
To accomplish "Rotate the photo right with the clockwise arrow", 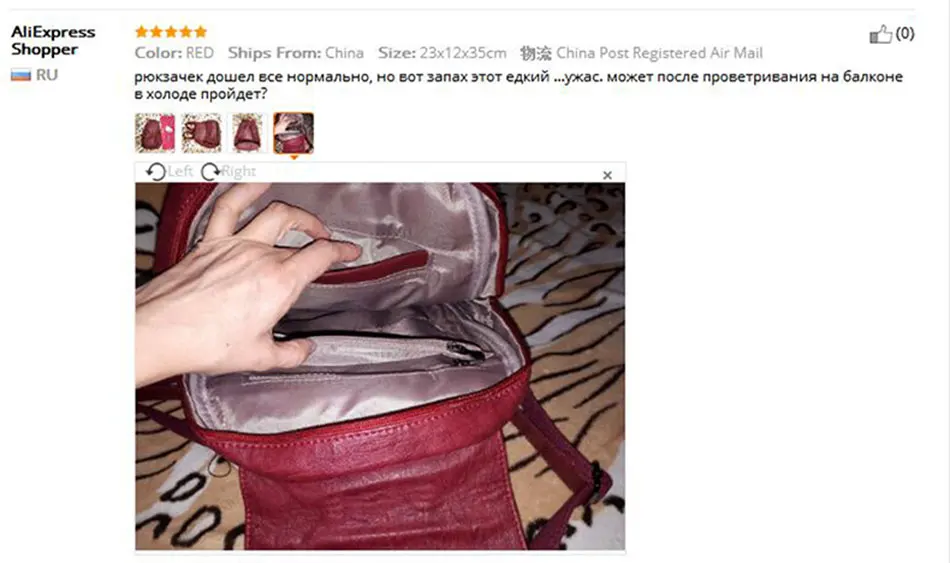I will [210, 172].
